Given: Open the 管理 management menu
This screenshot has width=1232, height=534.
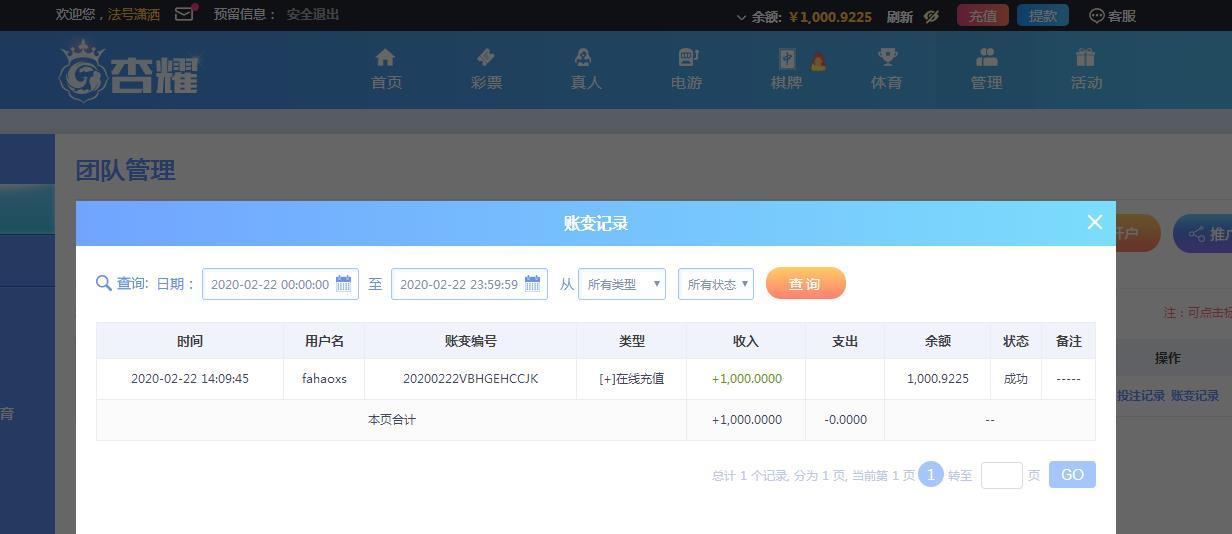Looking at the screenshot, I should coord(987,70).
